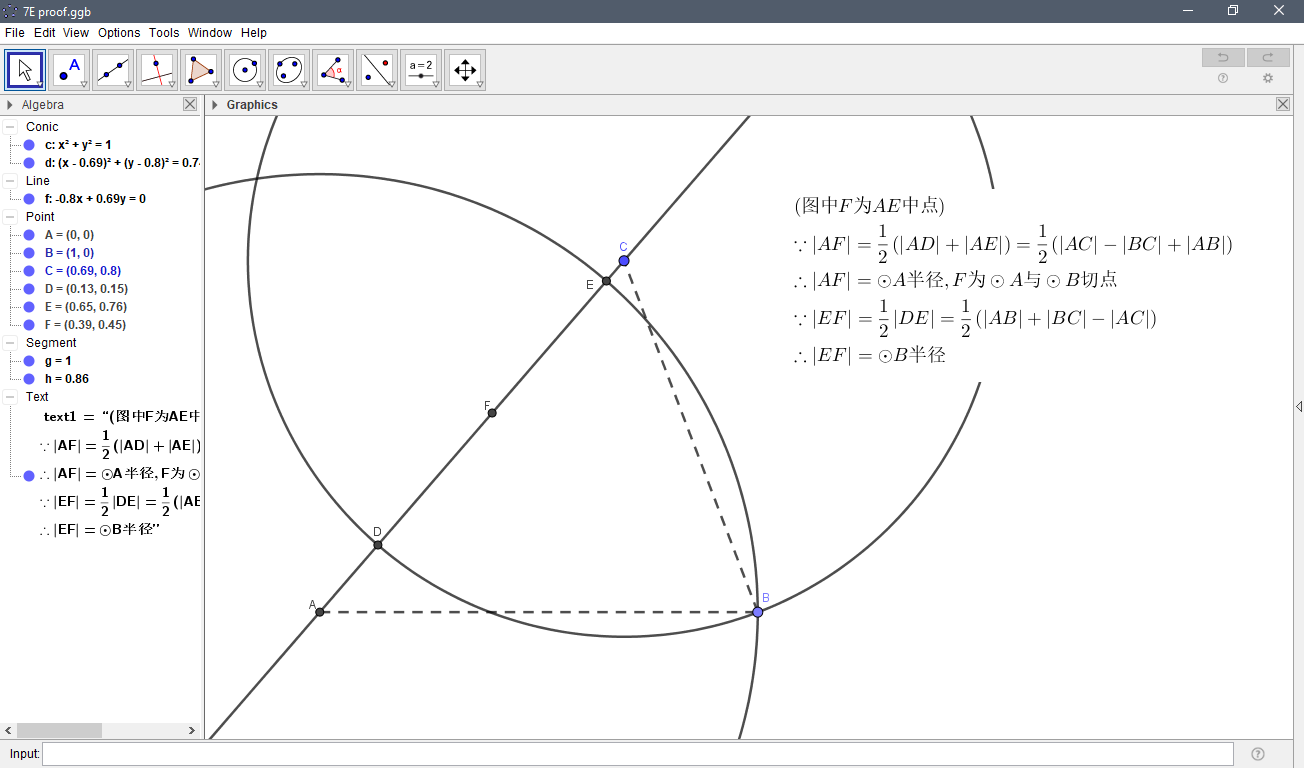Screen dimensions: 1304x768
Task: Open GeoGebra preferences via gear button
Action: [1268, 78]
